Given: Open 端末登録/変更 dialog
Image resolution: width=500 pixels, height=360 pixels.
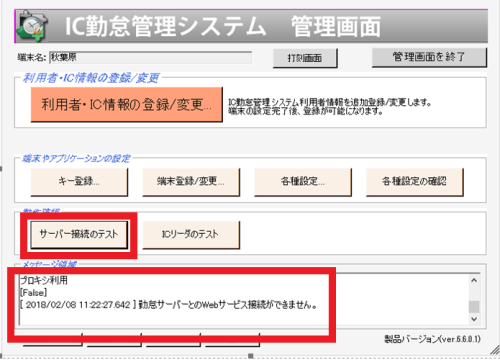Looking at the screenshot, I should tap(191, 182).
